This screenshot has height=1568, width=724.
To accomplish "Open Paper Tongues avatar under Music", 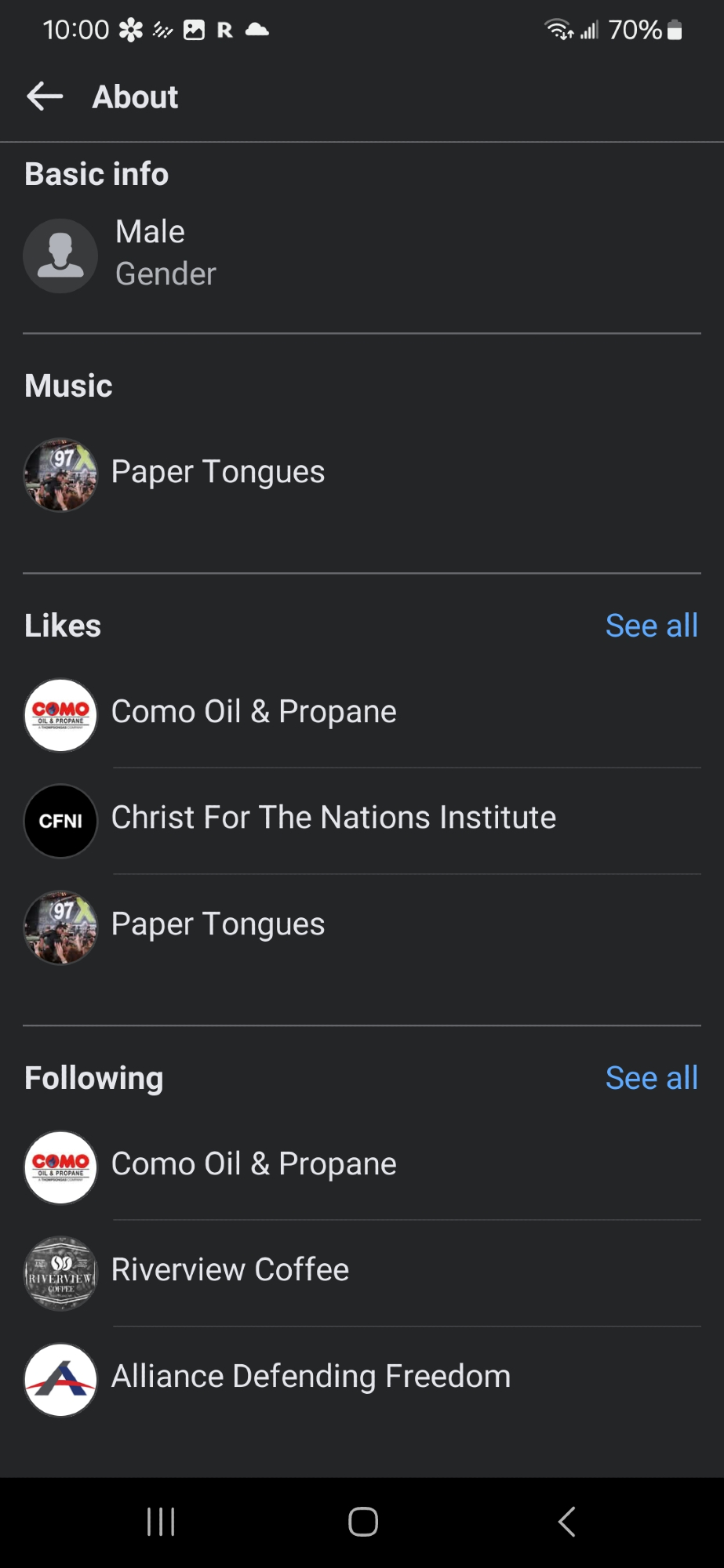I will [60, 474].
